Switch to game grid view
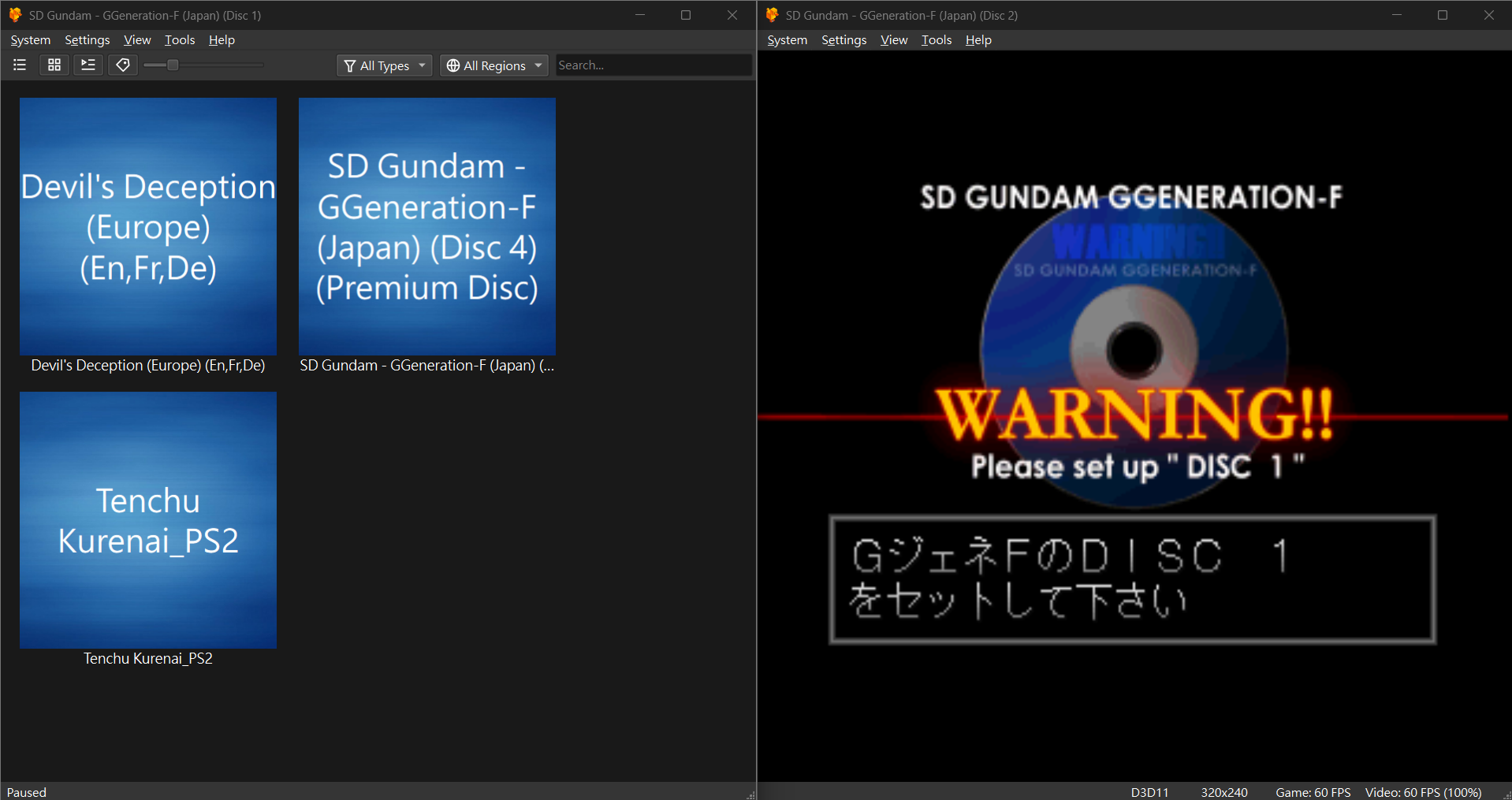 coord(54,65)
